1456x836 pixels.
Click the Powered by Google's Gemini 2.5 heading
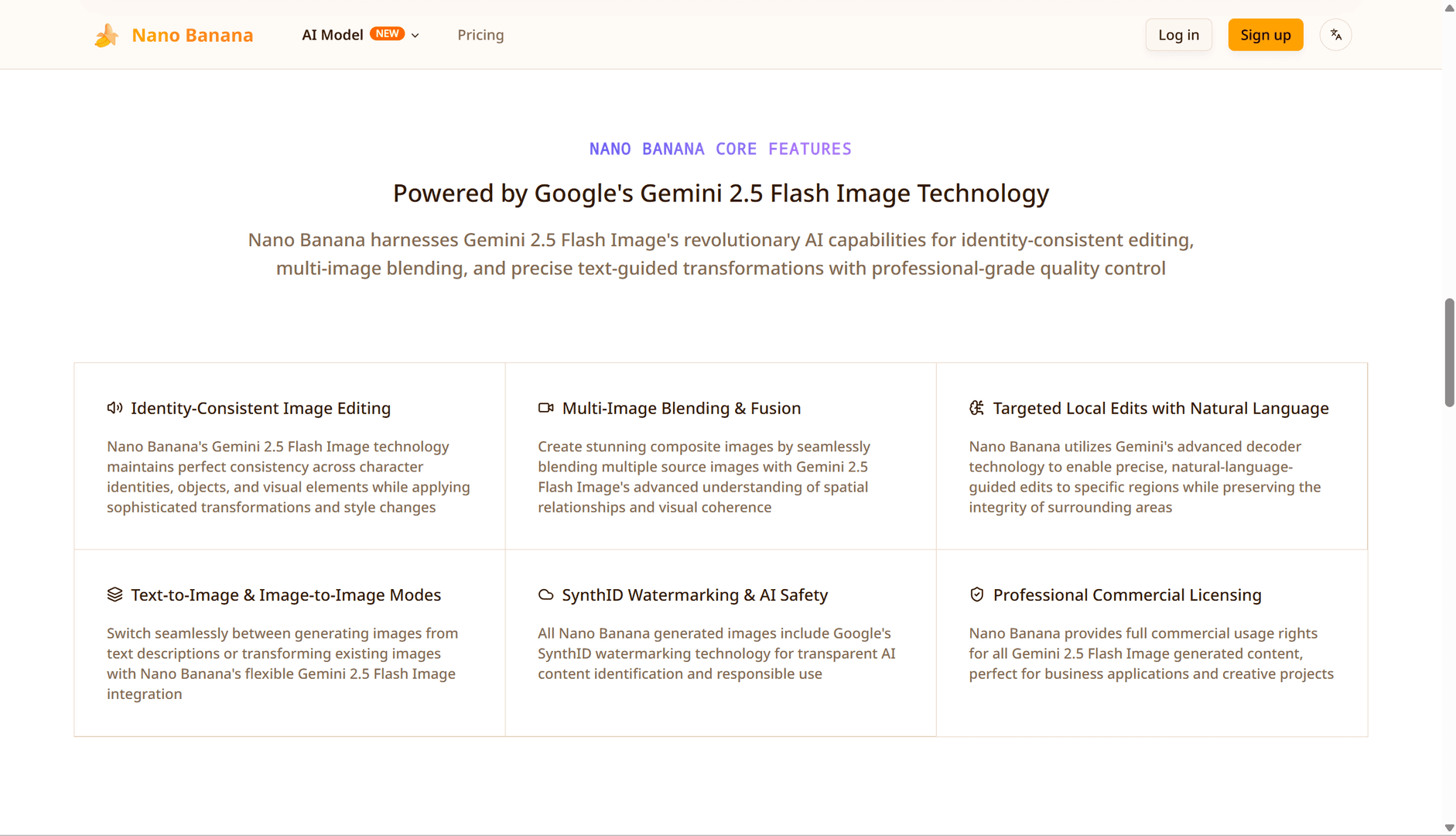click(721, 193)
